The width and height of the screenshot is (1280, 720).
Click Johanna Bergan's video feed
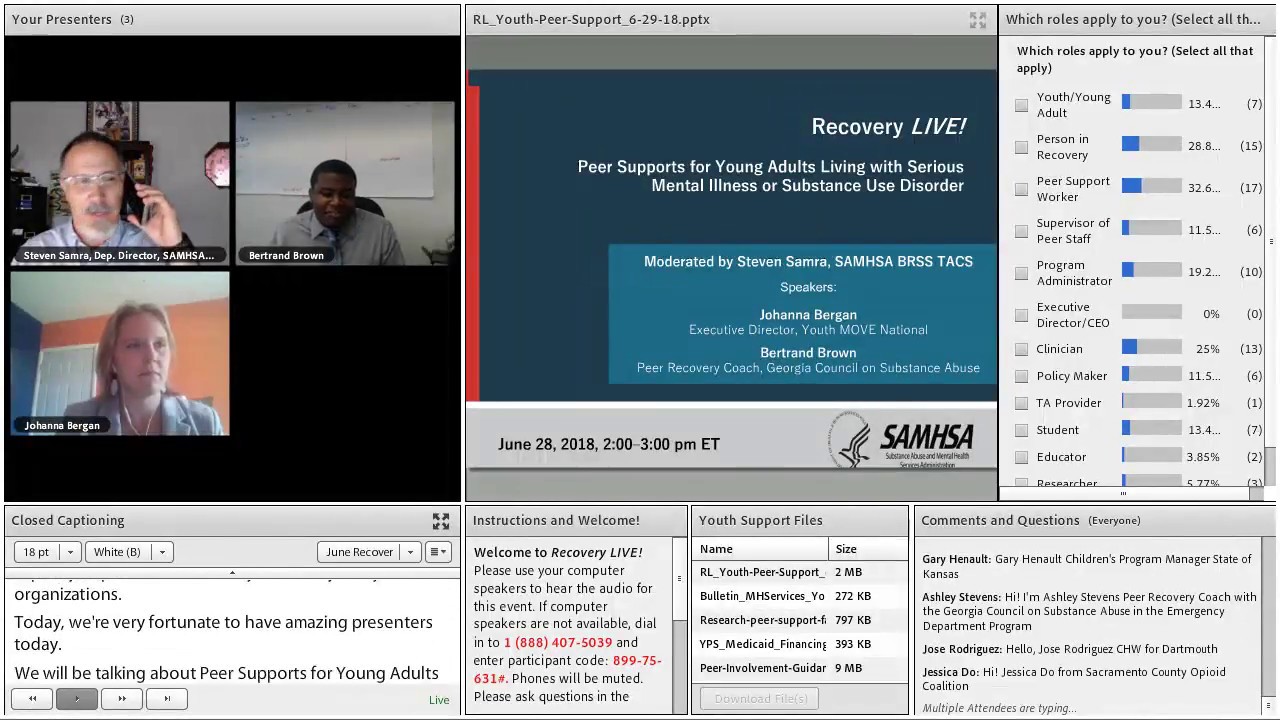click(x=120, y=354)
